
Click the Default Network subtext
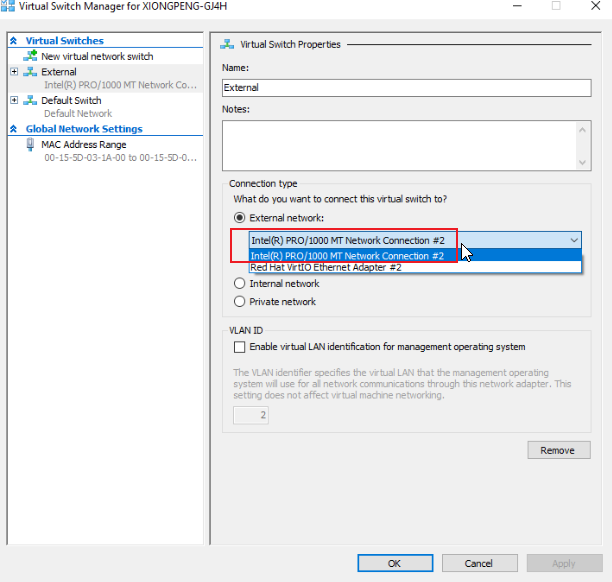click(x=78, y=113)
